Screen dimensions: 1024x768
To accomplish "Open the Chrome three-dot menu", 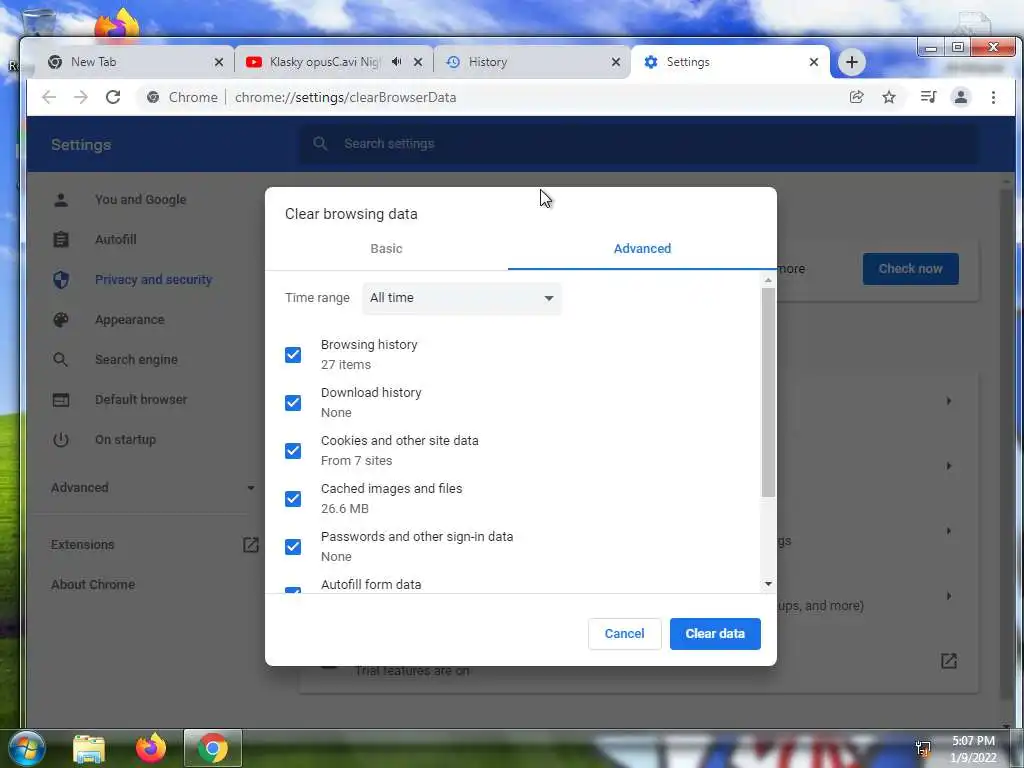I will [x=993, y=97].
